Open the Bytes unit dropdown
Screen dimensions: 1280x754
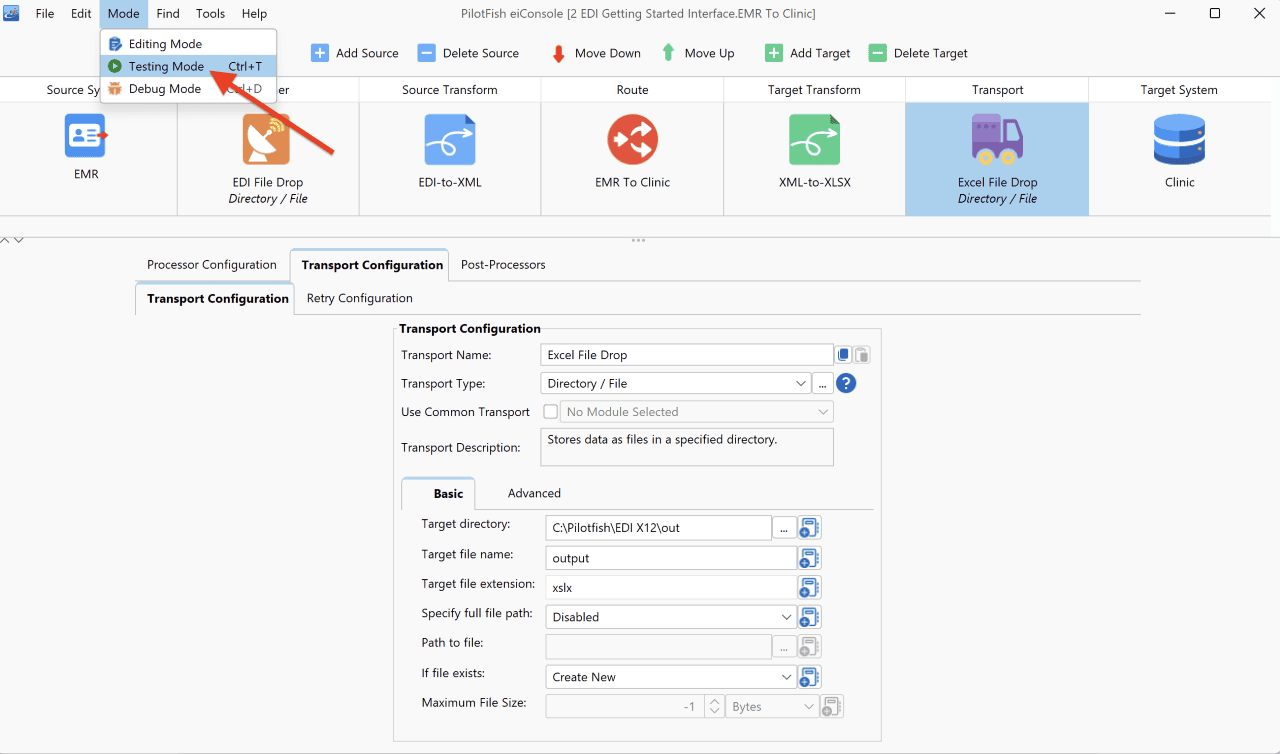point(772,707)
